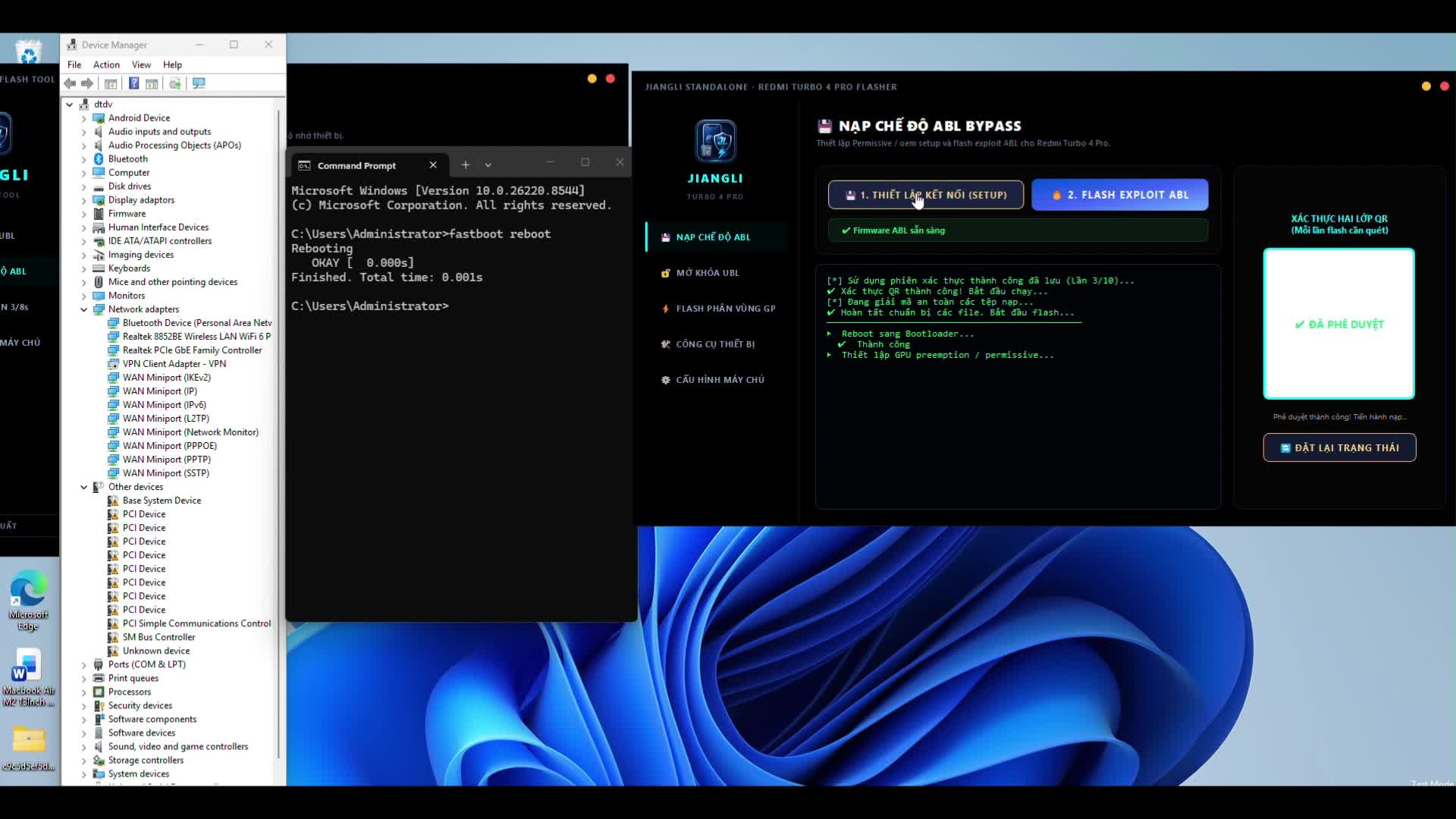Open the Action menu in Device Manager

point(106,64)
